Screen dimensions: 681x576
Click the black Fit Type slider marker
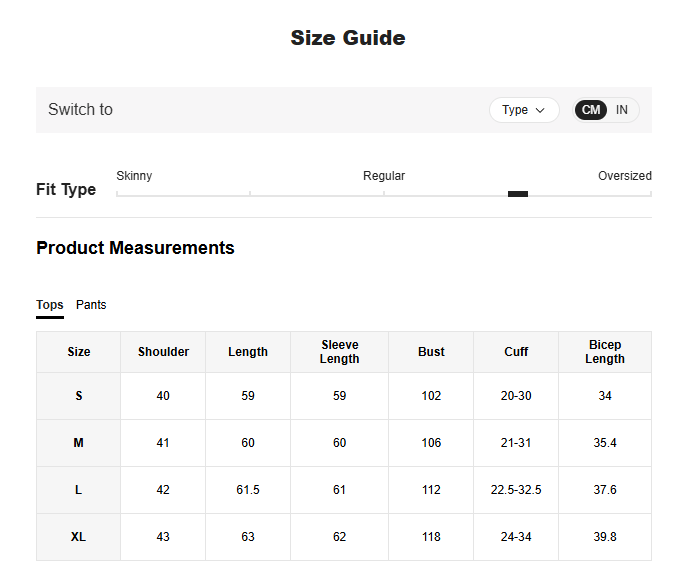click(517, 194)
